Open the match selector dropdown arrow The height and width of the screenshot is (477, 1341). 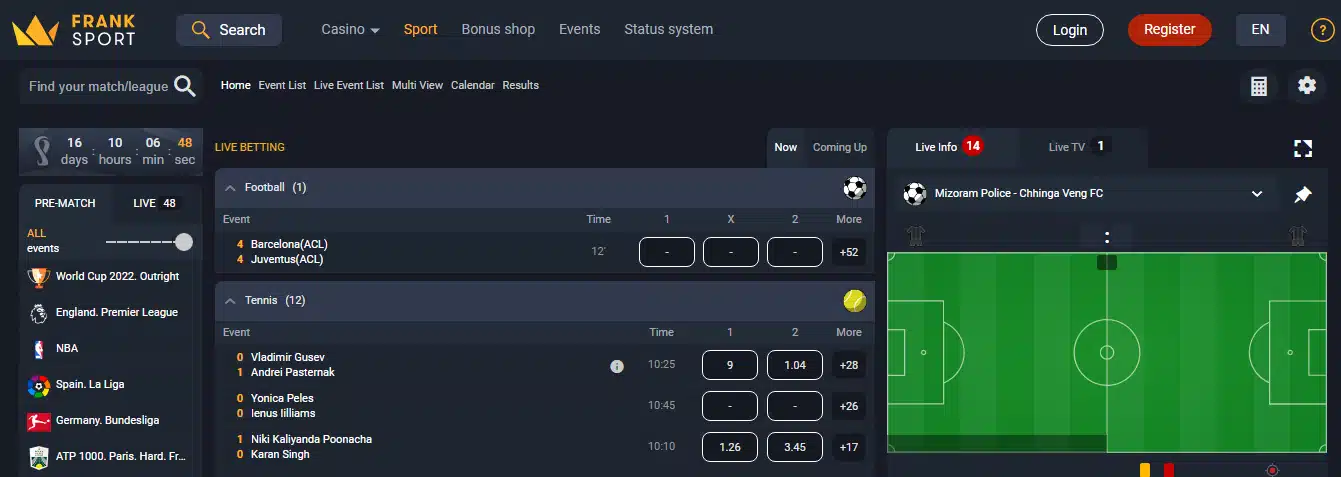pos(1257,194)
